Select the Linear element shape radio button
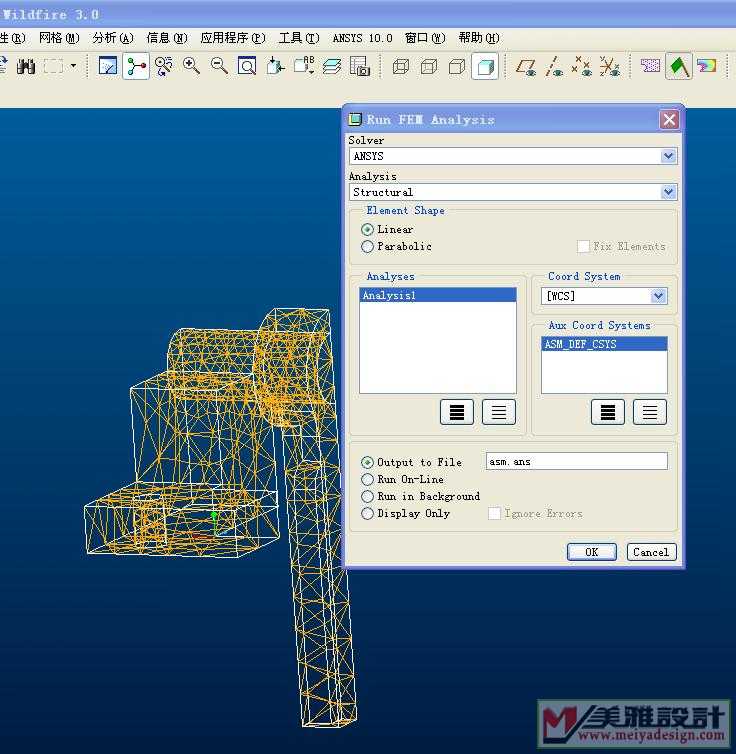 pos(367,229)
